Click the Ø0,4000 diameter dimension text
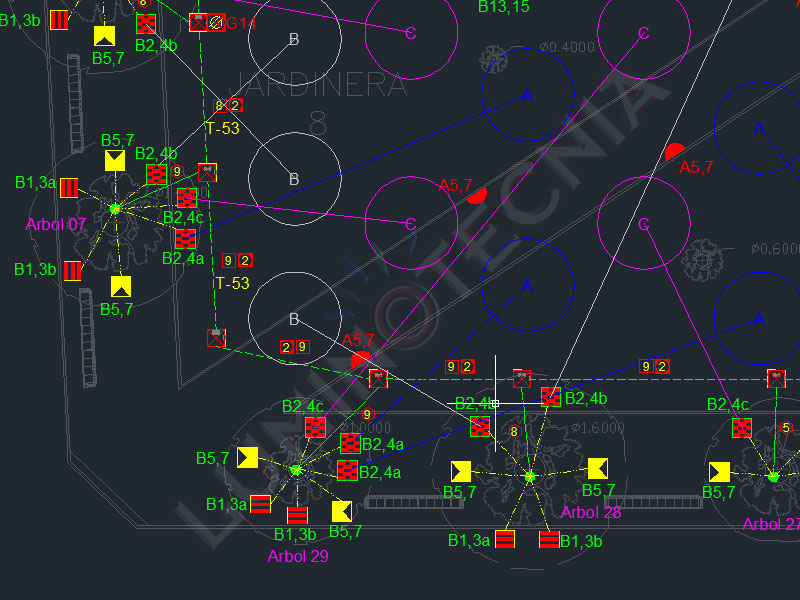The height and width of the screenshot is (600, 800). point(567,47)
